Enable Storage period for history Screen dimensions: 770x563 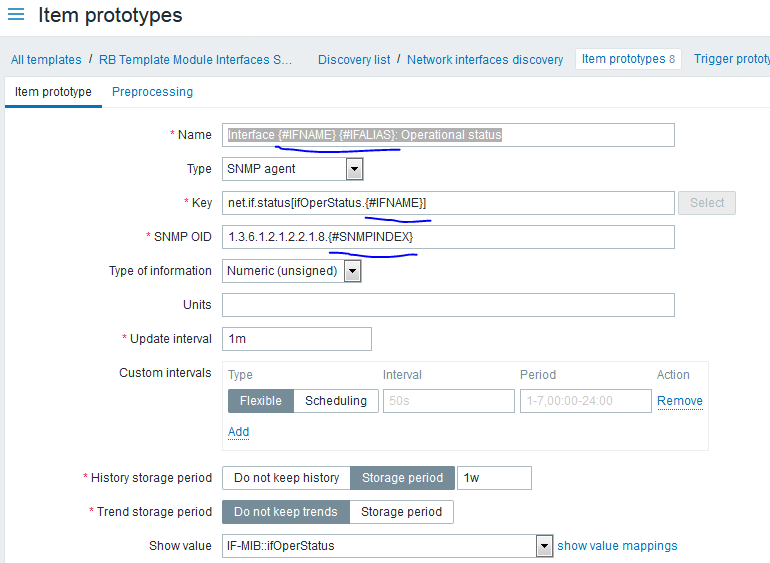[402, 478]
